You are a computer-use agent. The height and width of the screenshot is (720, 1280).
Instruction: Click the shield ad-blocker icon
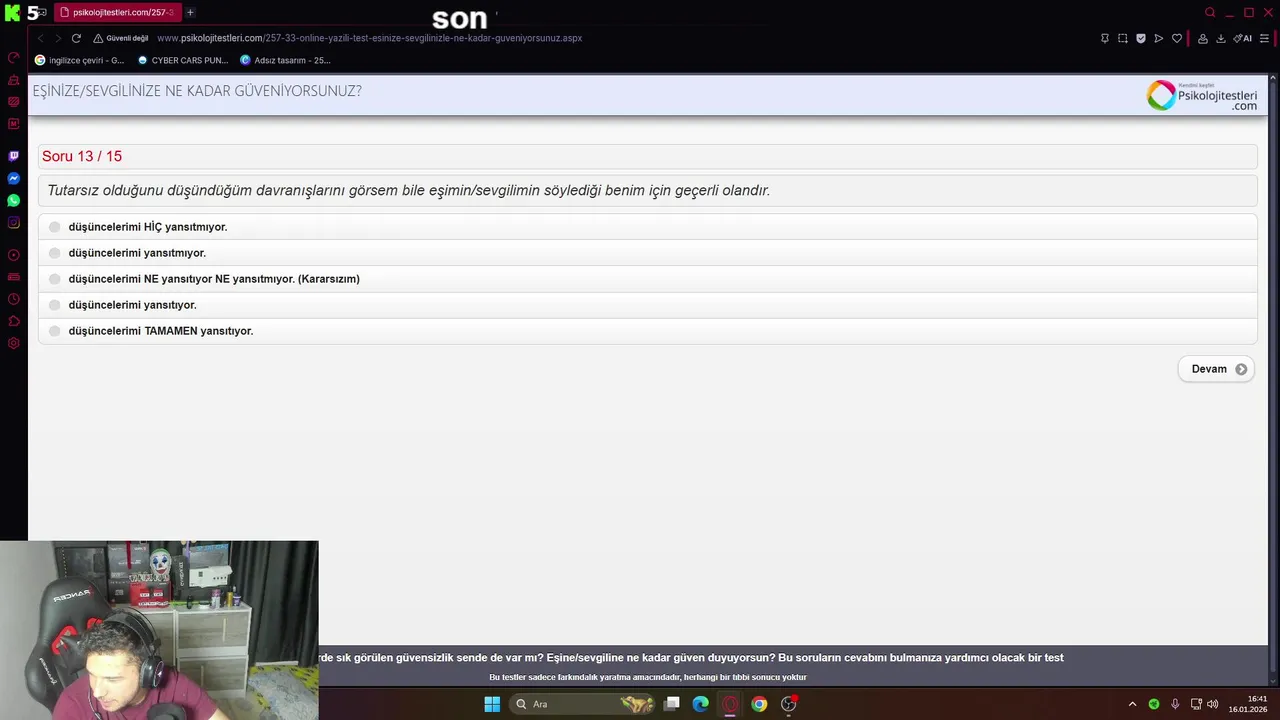1141,38
